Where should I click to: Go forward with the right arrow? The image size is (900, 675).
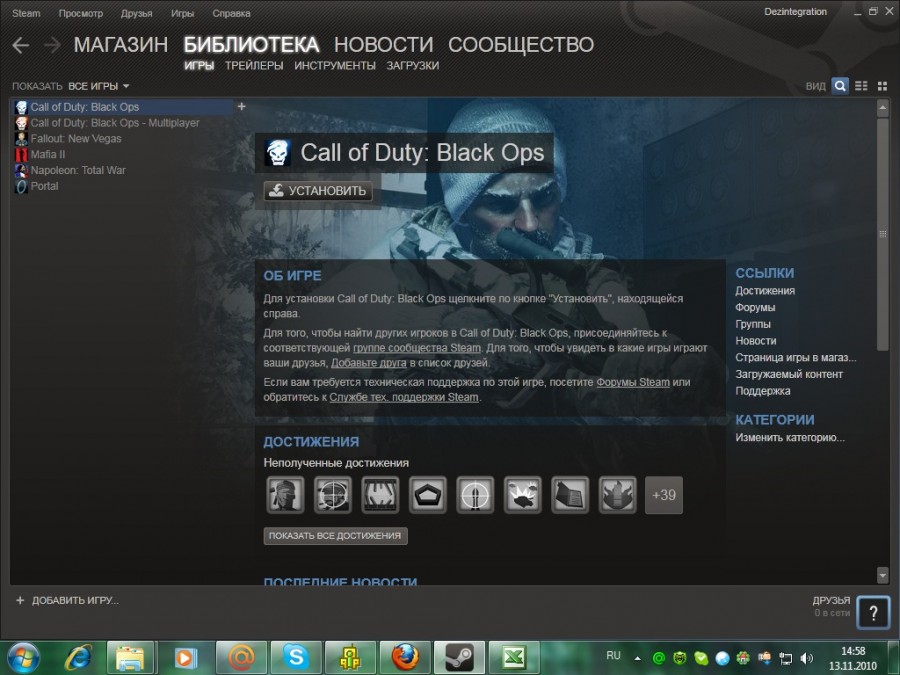(52, 45)
